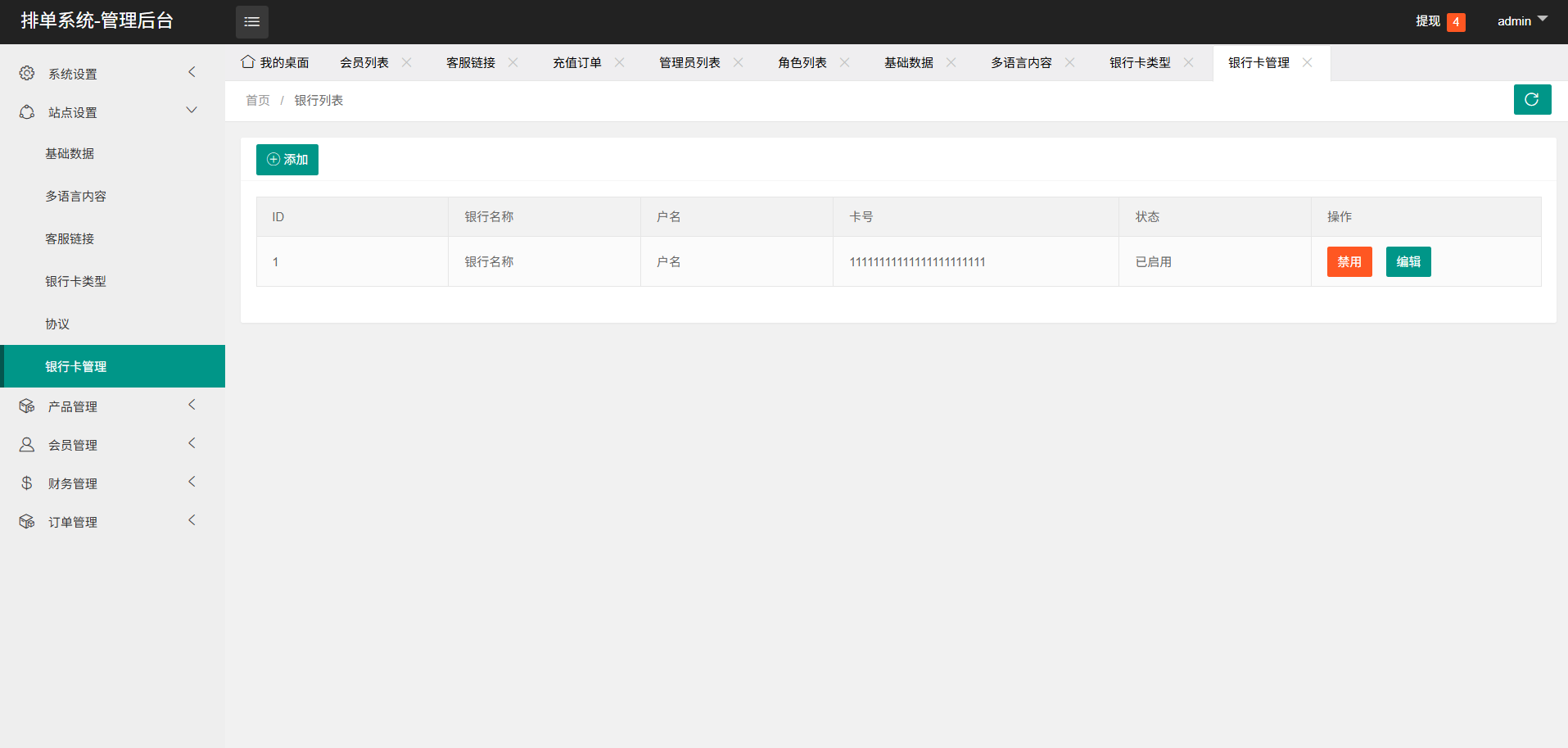Open 协议 in the sidebar
The image size is (1568, 748).
pos(113,324)
